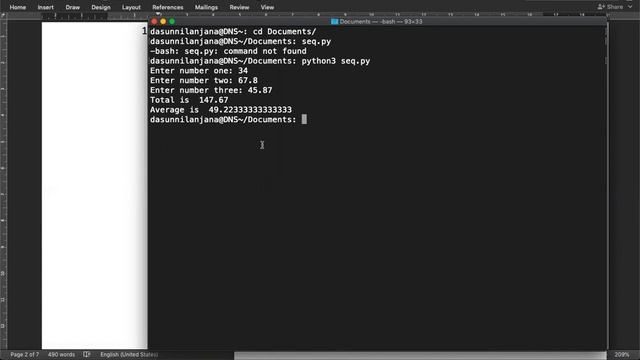Click the Documents folder icon in Terminal title
640x360 pixels.
tap(334, 22)
